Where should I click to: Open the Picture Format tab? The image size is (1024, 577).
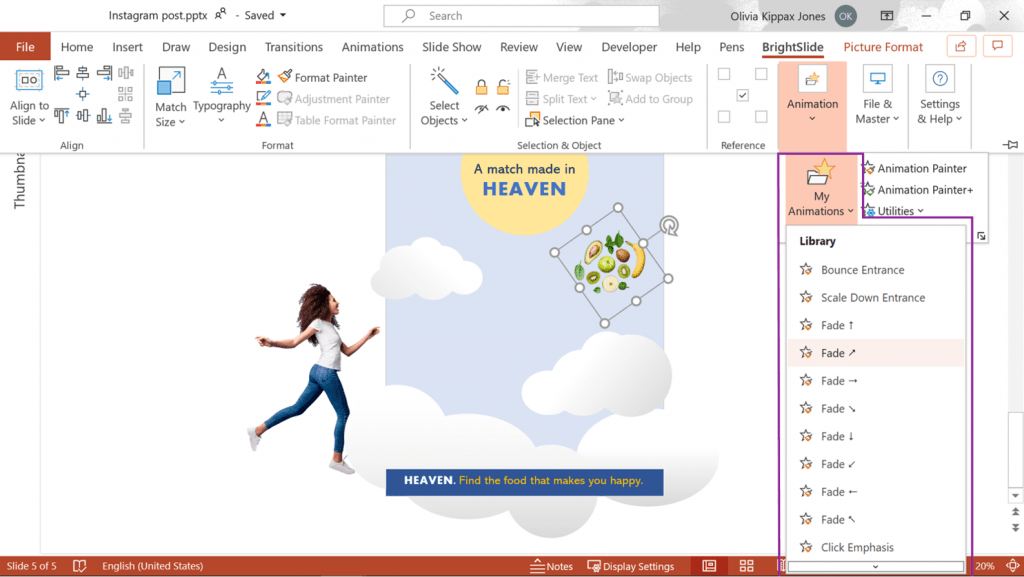pyautogui.click(x=883, y=46)
